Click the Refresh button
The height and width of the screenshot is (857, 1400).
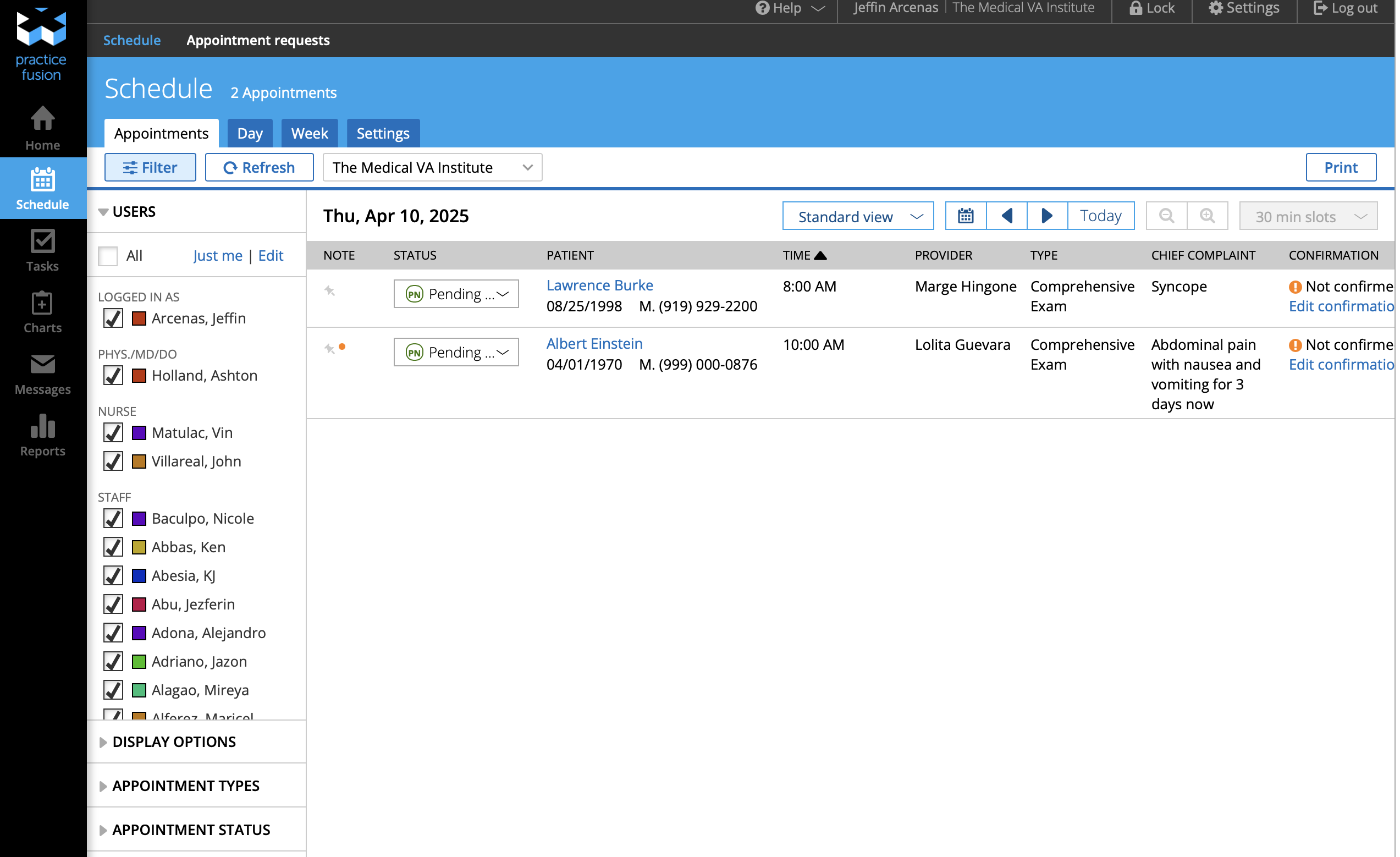[x=259, y=168]
